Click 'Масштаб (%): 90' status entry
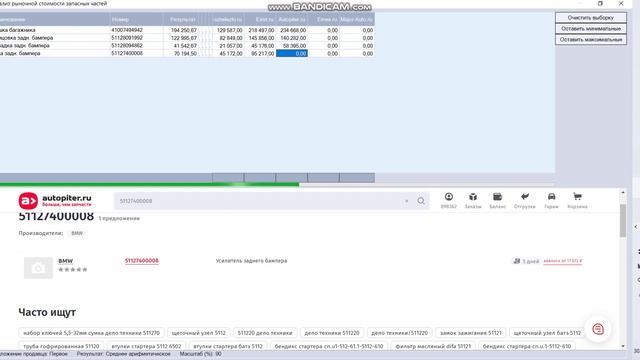Viewport: 640px width, 360px height. pos(200,354)
